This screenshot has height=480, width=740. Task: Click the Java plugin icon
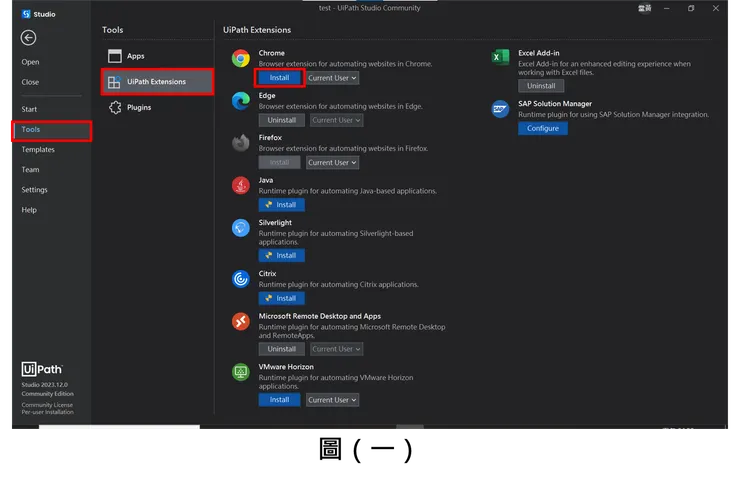241,185
